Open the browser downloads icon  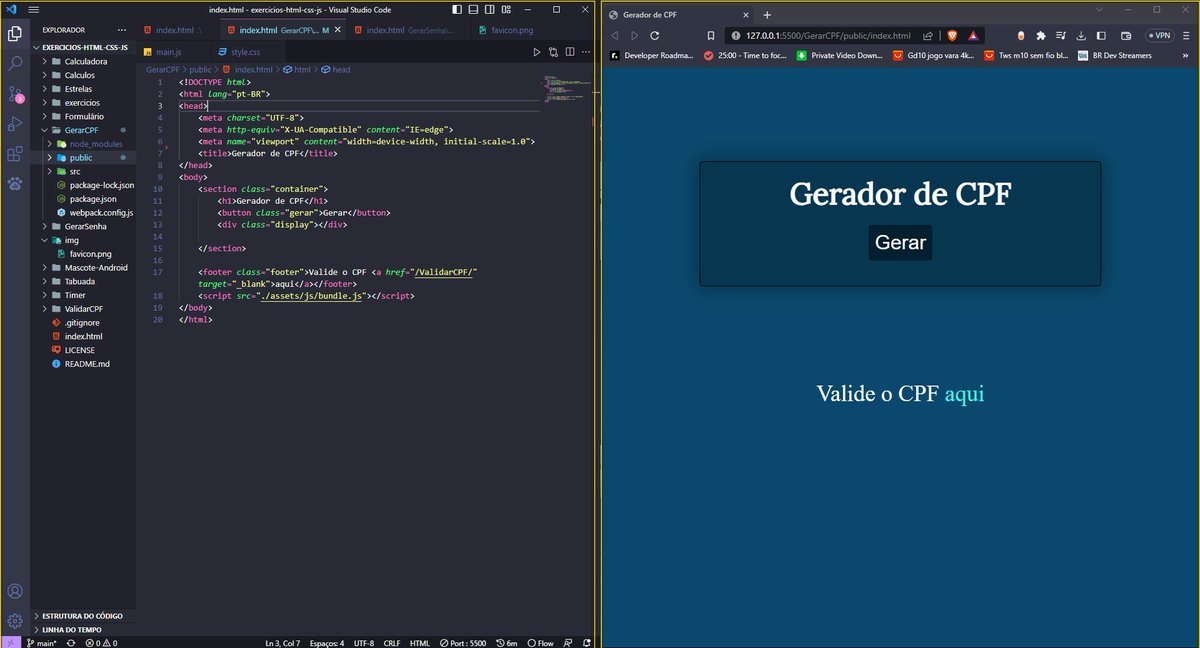pos(1081,35)
